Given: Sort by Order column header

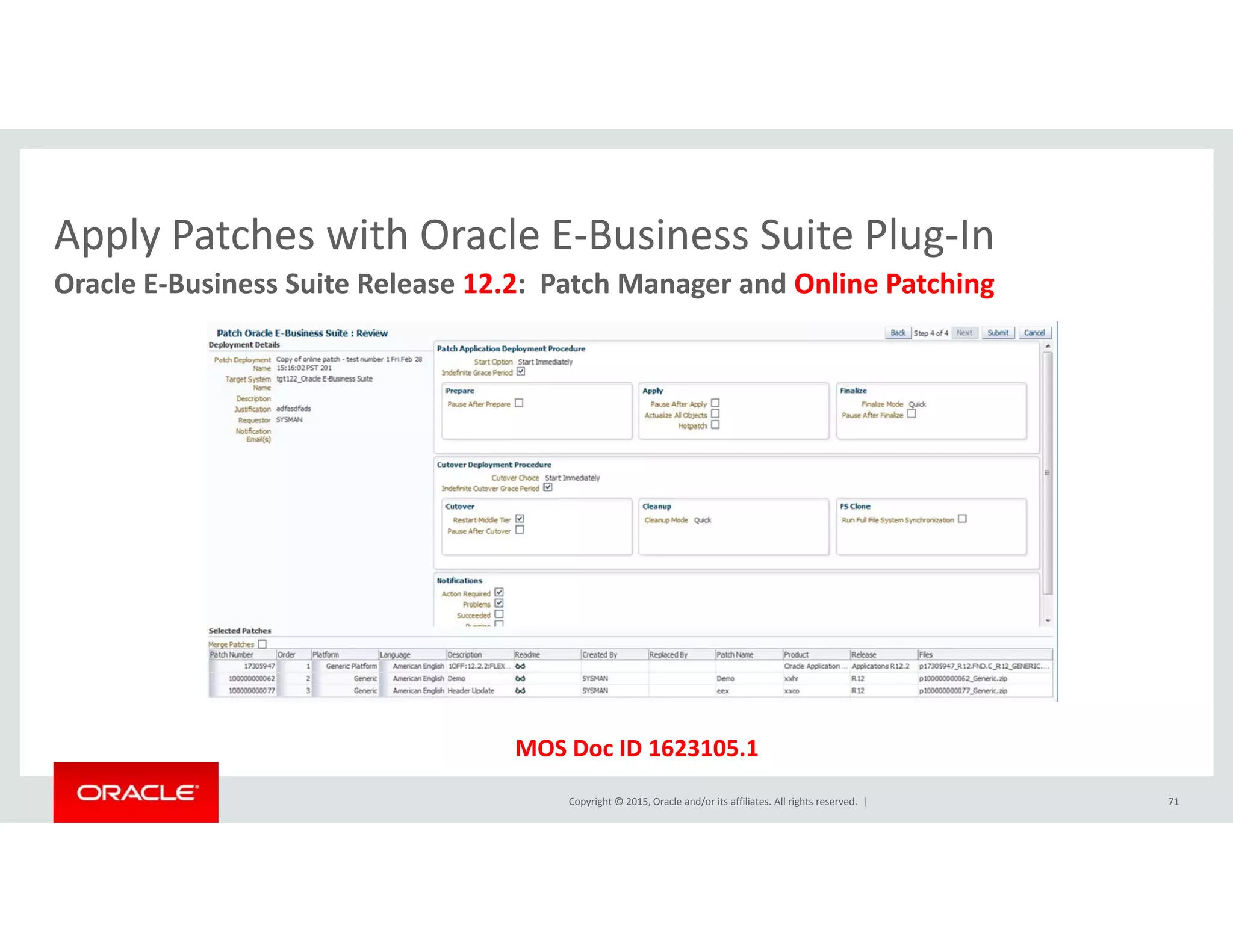Looking at the screenshot, I should click(x=293, y=654).
